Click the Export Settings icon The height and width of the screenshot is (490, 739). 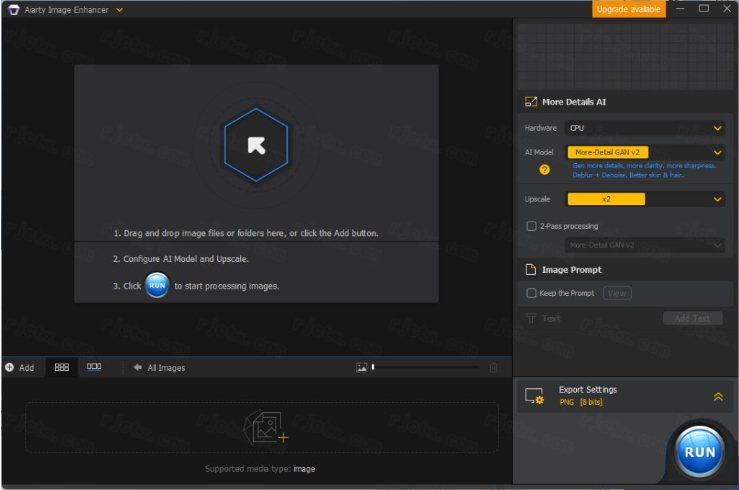pyautogui.click(x=535, y=396)
